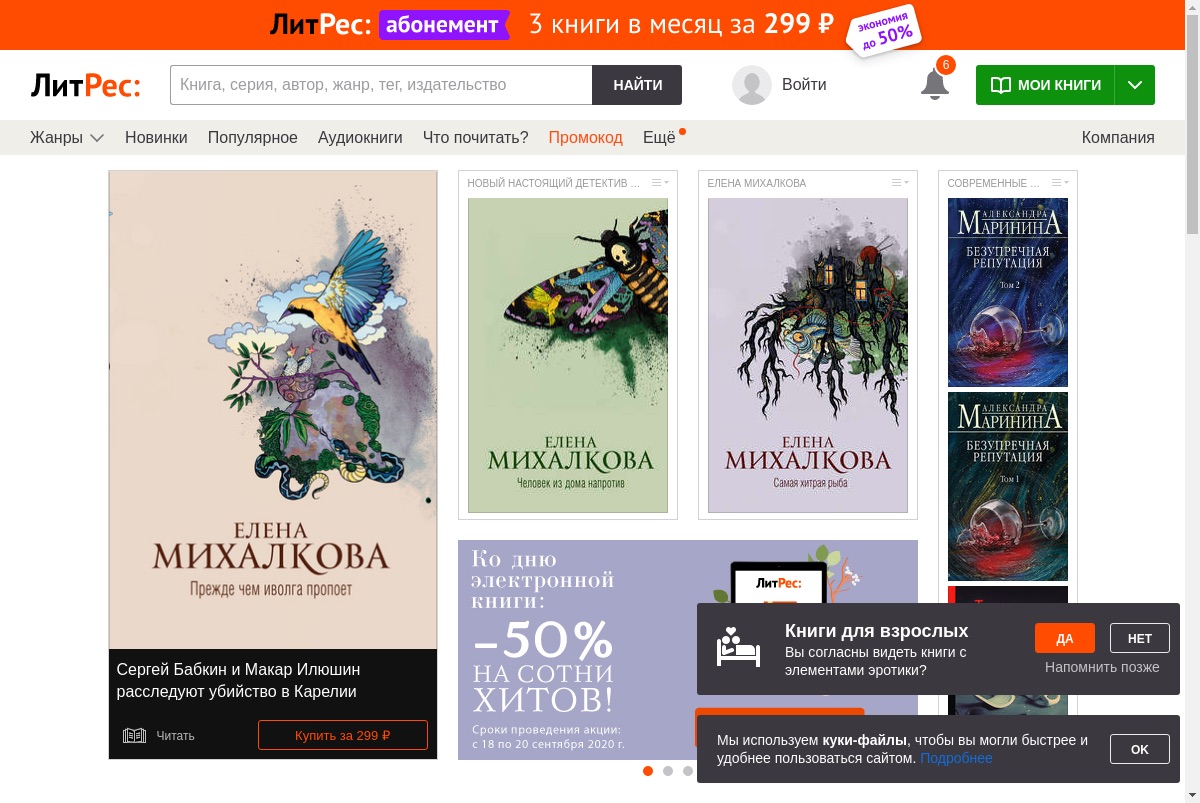Screen dimensions: 1200x803
Task: Open the Новинки menu item
Action: coord(156,138)
